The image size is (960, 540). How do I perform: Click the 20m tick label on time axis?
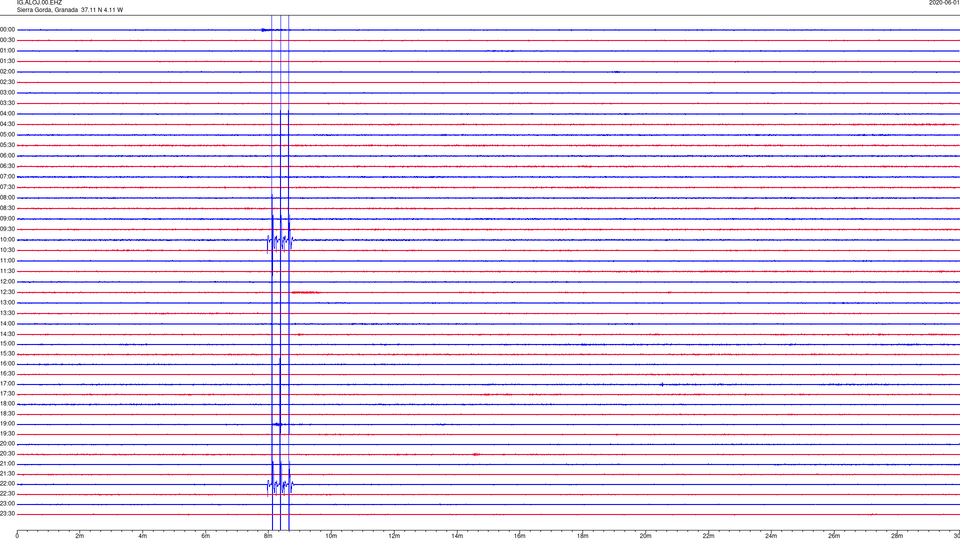tap(645, 536)
